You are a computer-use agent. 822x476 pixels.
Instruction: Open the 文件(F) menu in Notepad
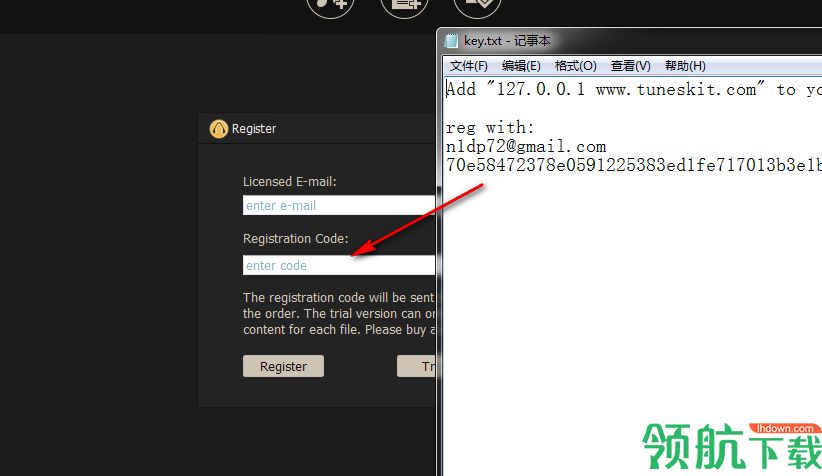pyautogui.click(x=469, y=66)
